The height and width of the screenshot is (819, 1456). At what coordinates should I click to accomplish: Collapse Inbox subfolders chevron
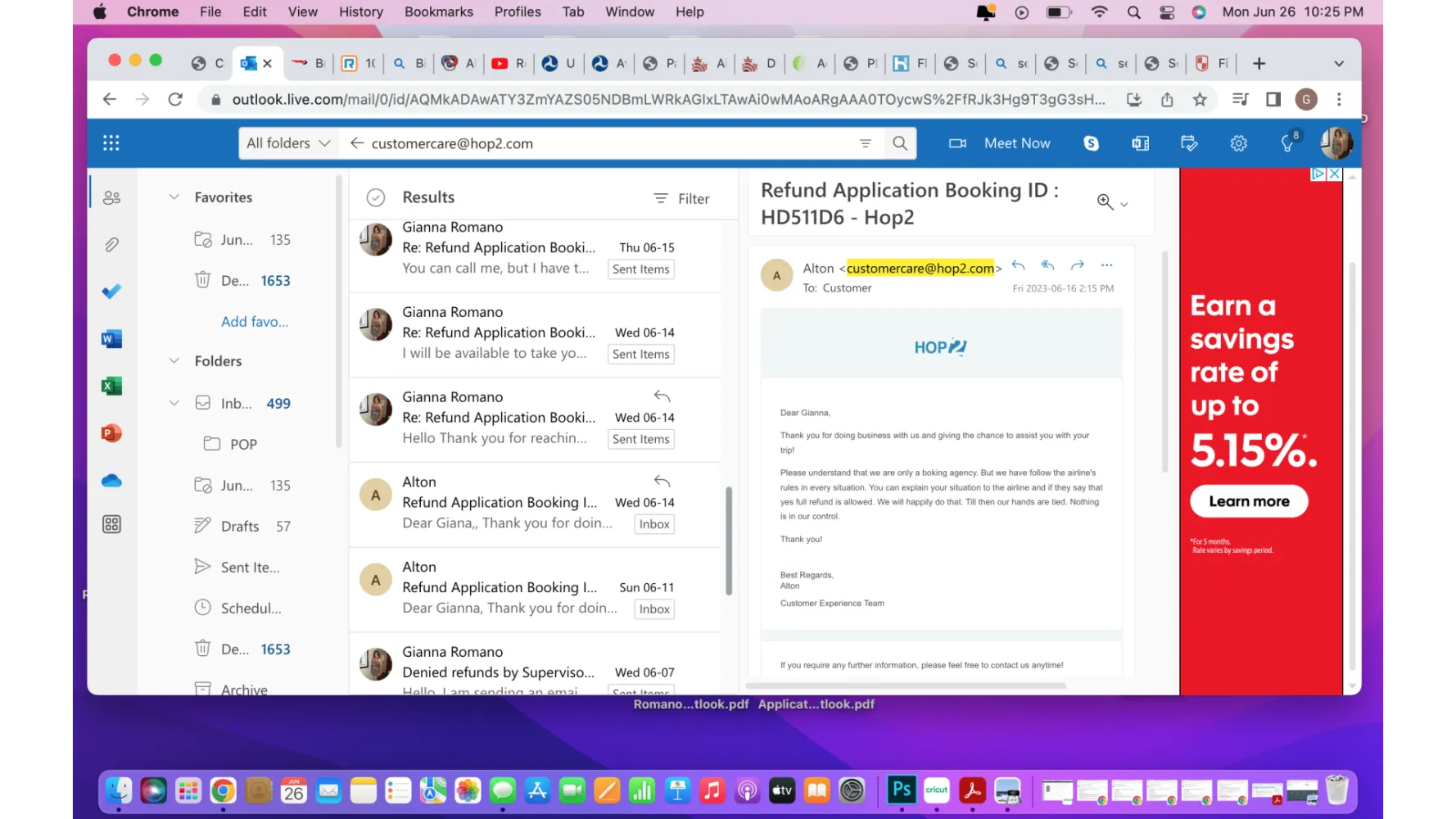(x=174, y=403)
